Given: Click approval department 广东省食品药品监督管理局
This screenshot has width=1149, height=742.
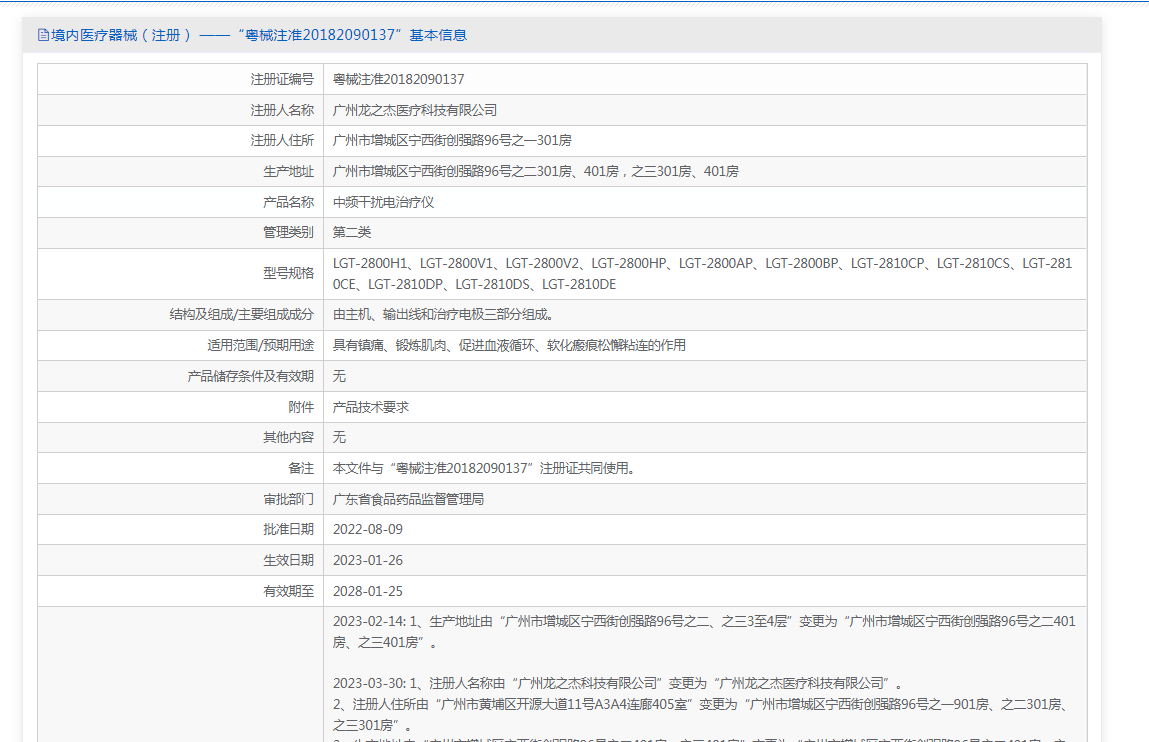Looking at the screenshot, I should [x=408, y=499].
